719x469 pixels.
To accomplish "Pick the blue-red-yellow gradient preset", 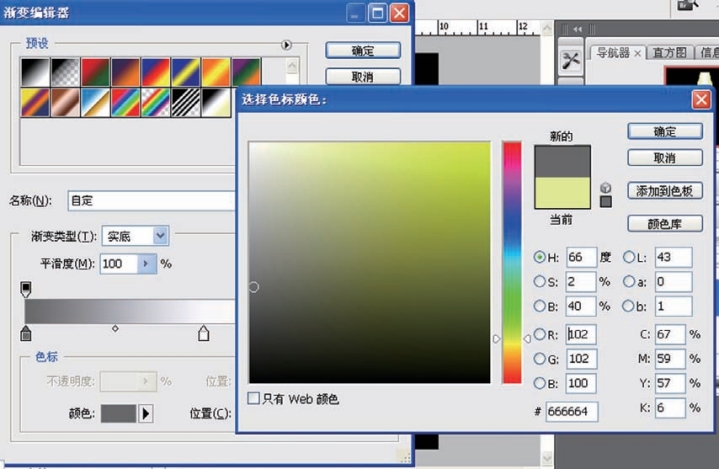I will [x=156, y=72].
